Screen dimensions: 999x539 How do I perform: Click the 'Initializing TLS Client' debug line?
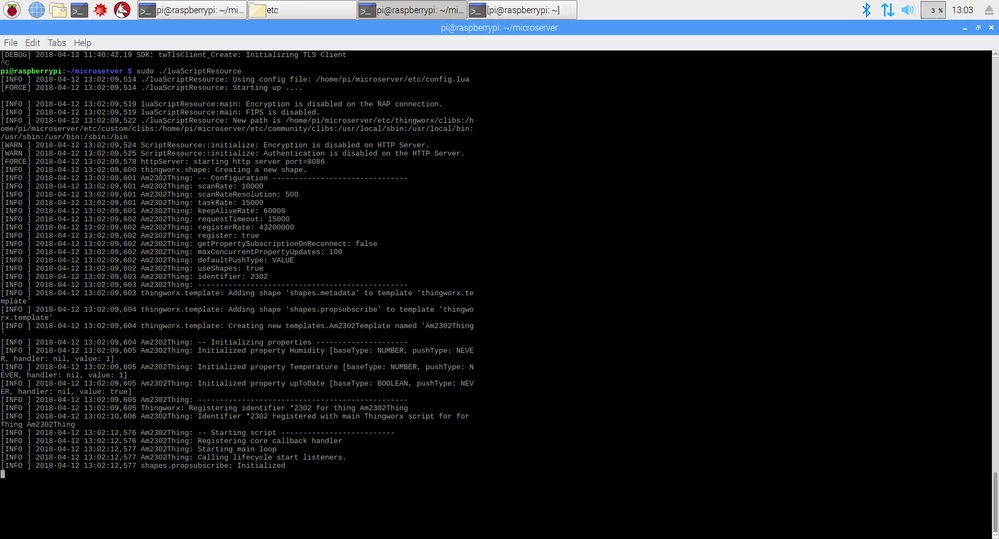(173, 55)
